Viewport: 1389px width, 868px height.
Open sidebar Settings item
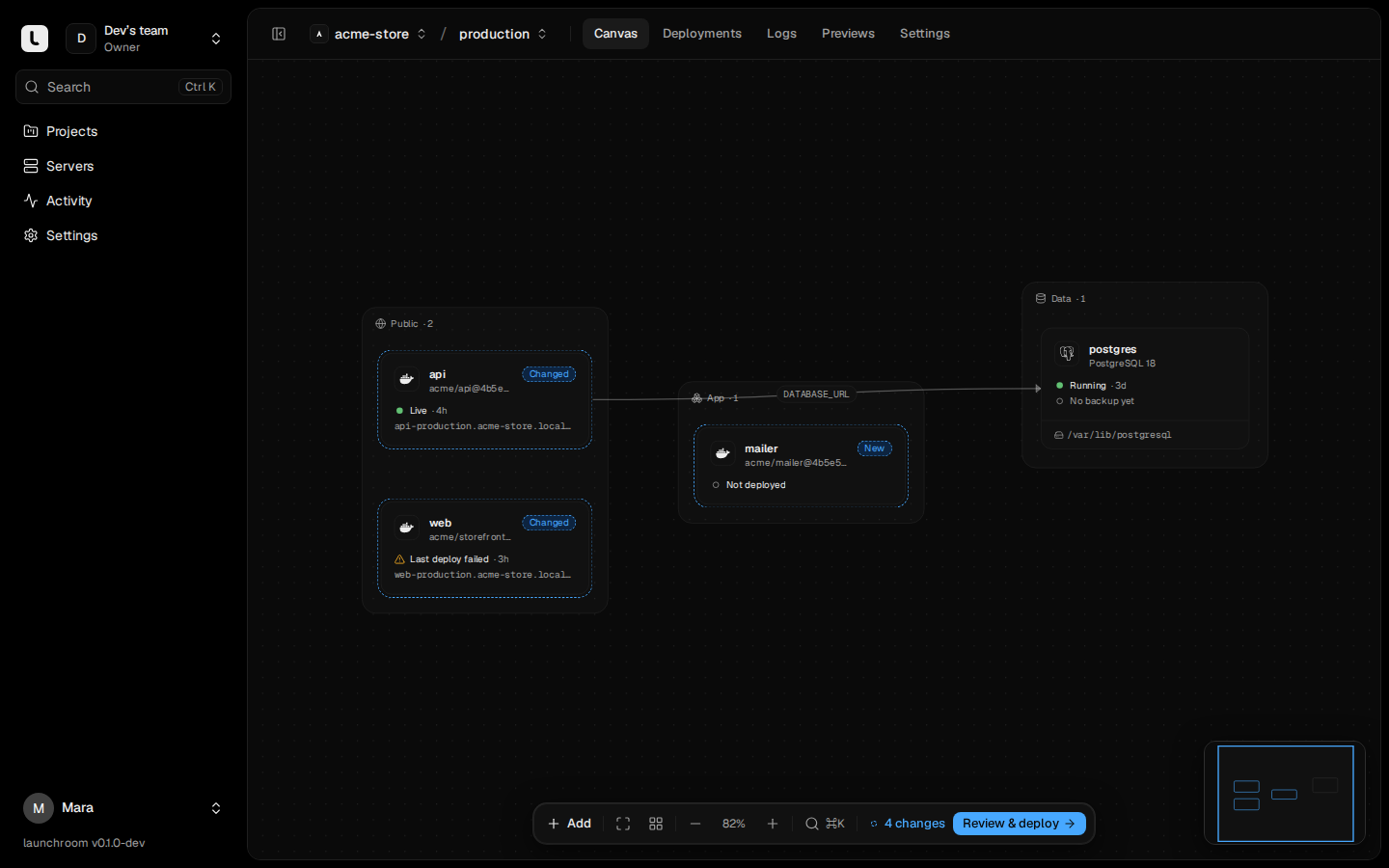coord(123,235)
